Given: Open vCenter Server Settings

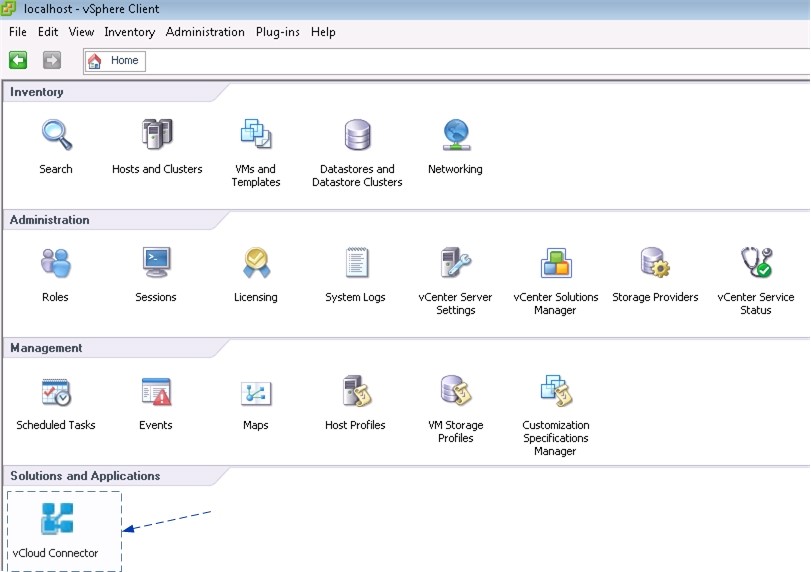Looking at the screenshot, I should (x=456, y=263).
